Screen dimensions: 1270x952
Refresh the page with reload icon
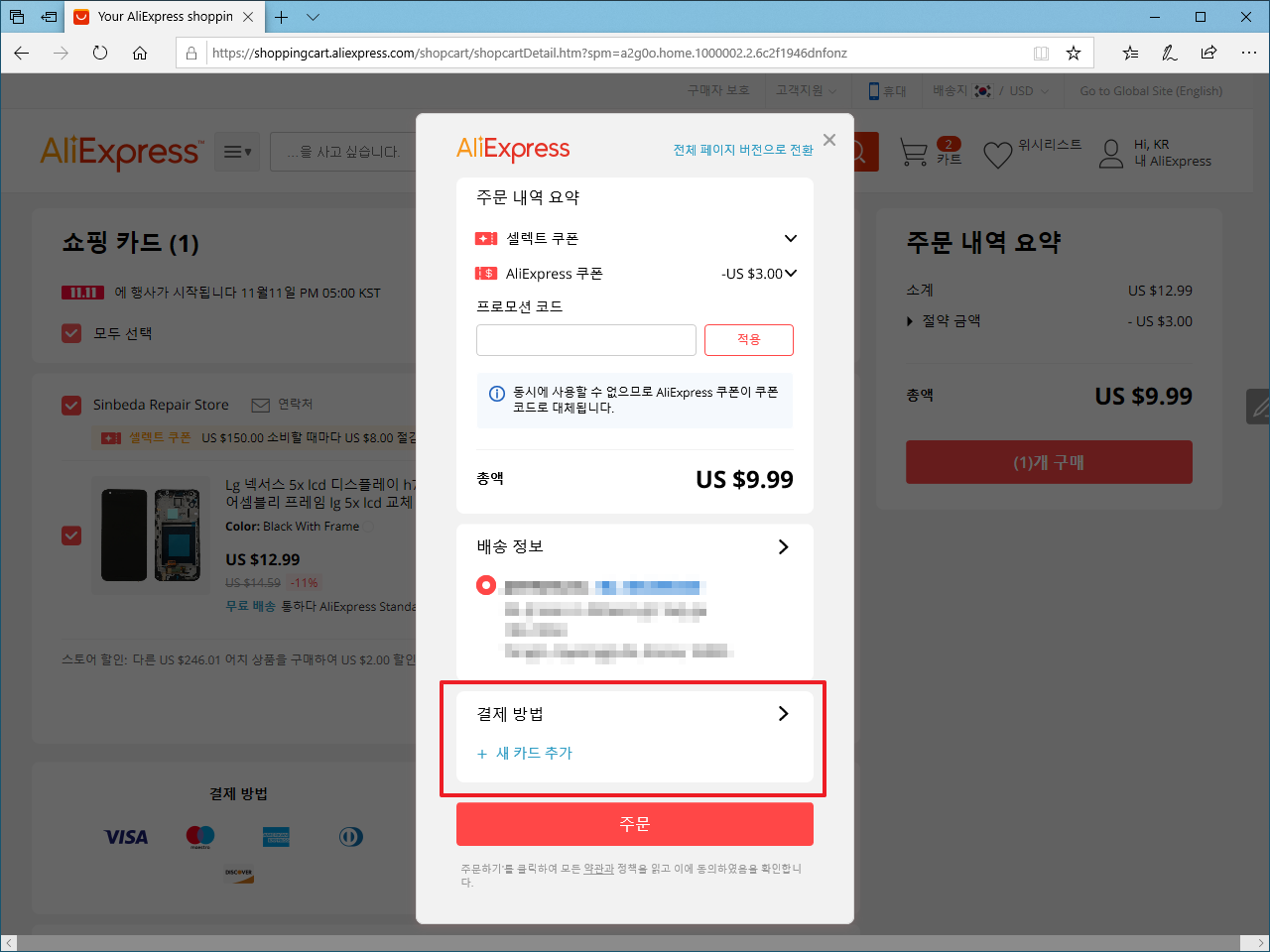pos(100,53)
